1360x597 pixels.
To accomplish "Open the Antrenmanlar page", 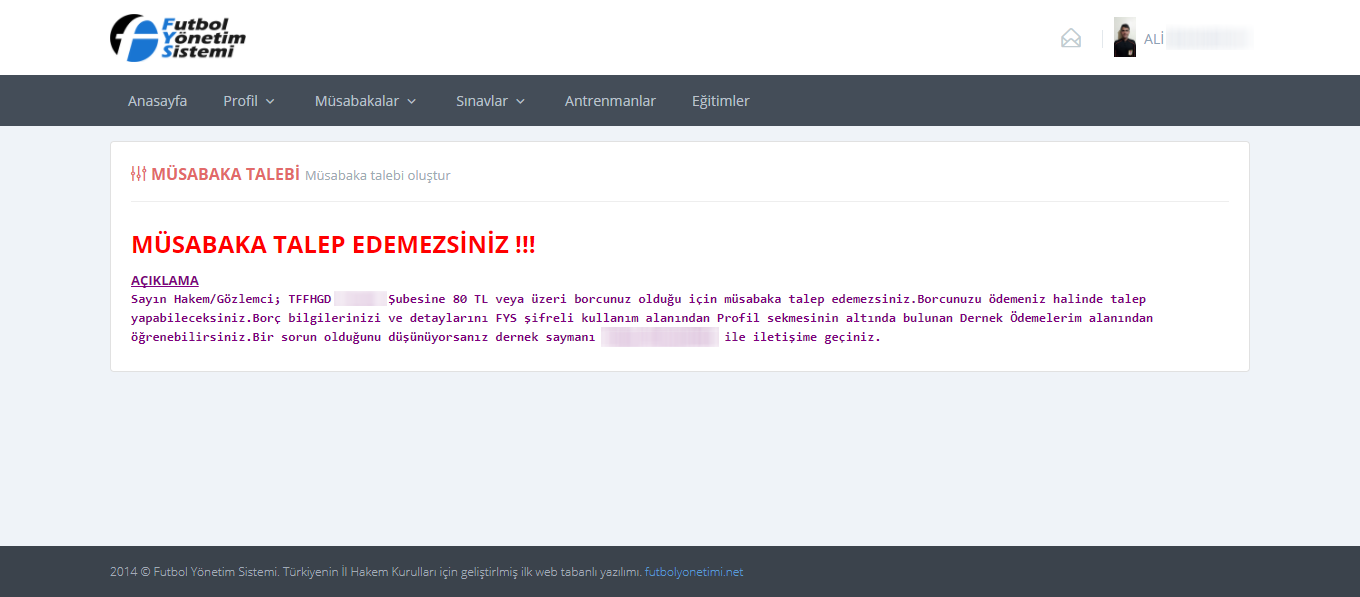I will click(610, 101).
